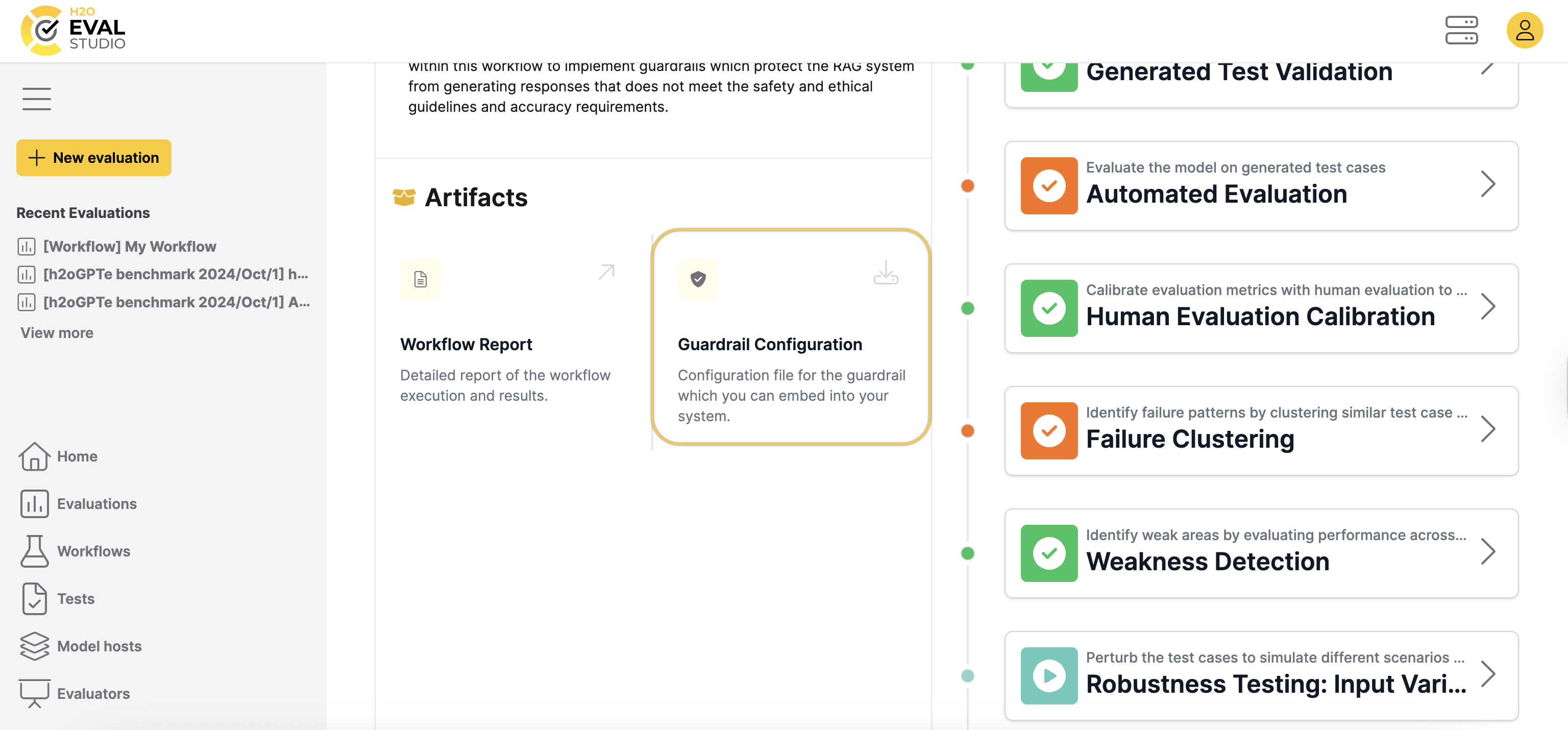Toggle the hamburger sidebar menu

(37, 99)
